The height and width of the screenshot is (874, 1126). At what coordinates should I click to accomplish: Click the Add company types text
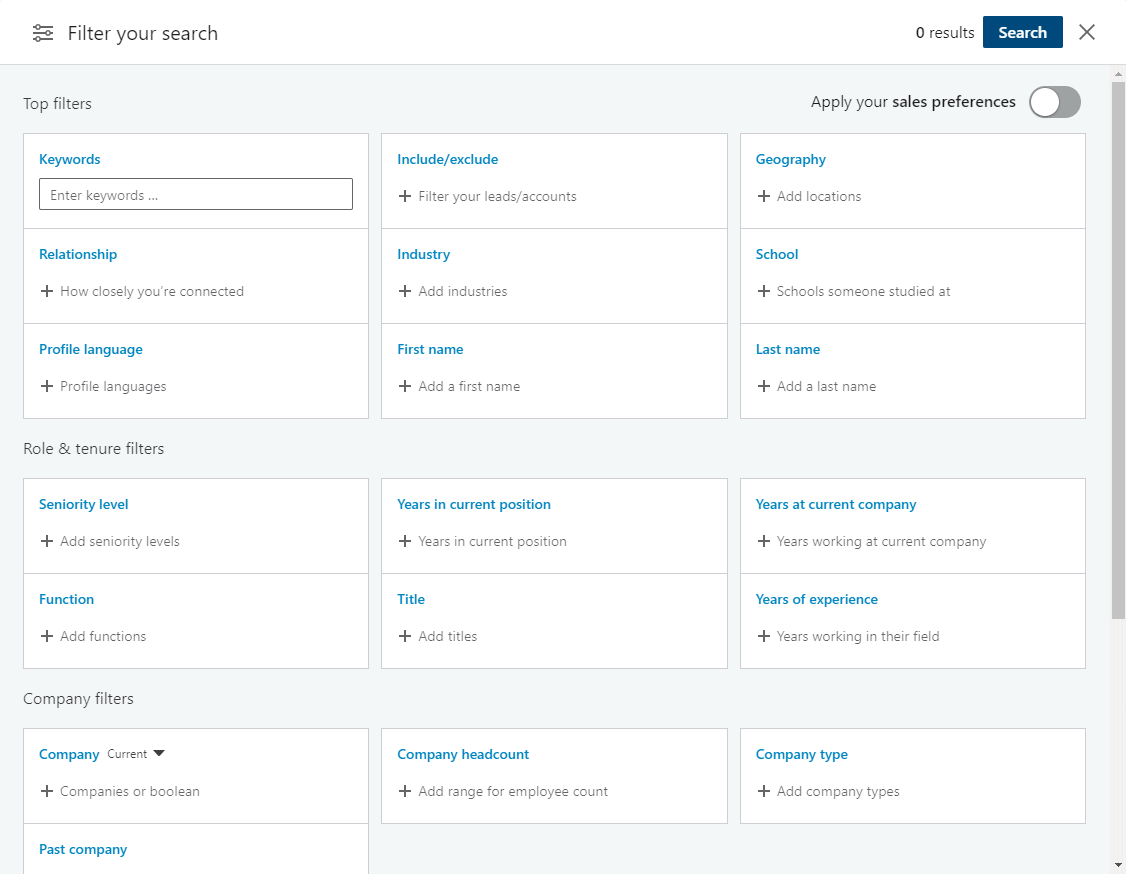pyautogui.click(x=837, y=791)
